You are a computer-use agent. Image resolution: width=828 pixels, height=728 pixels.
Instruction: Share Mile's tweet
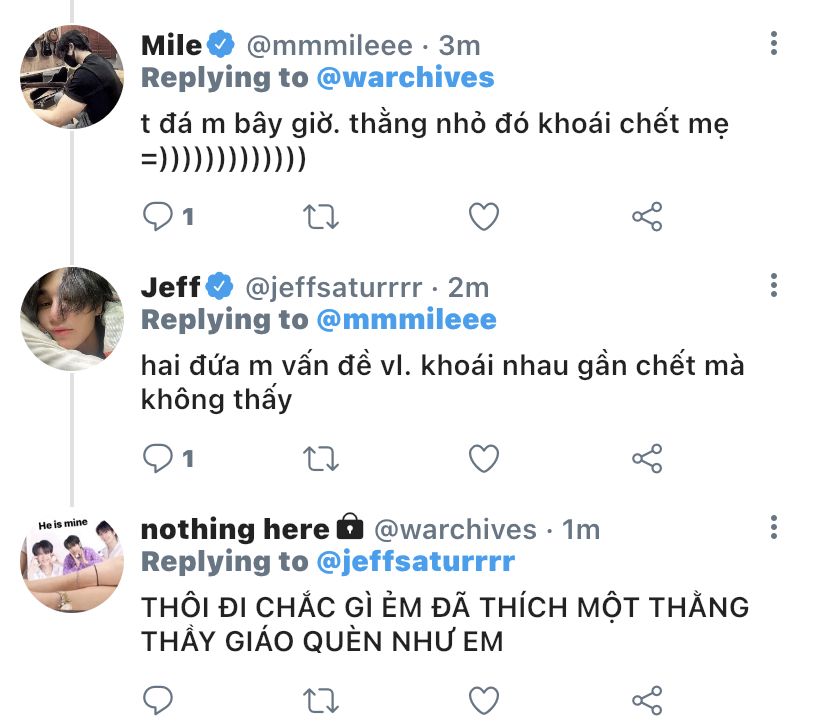(647, 216)
